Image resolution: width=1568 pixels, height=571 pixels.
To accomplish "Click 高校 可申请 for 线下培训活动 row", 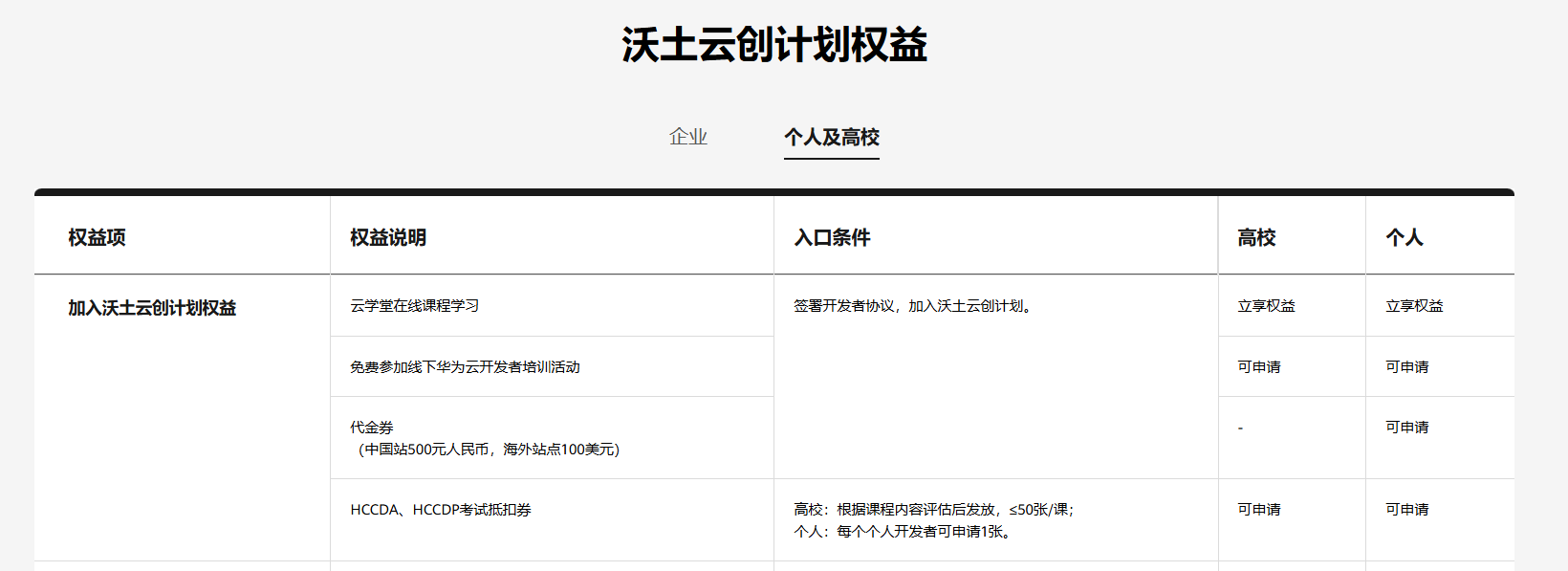I will tap(1259, 367).
